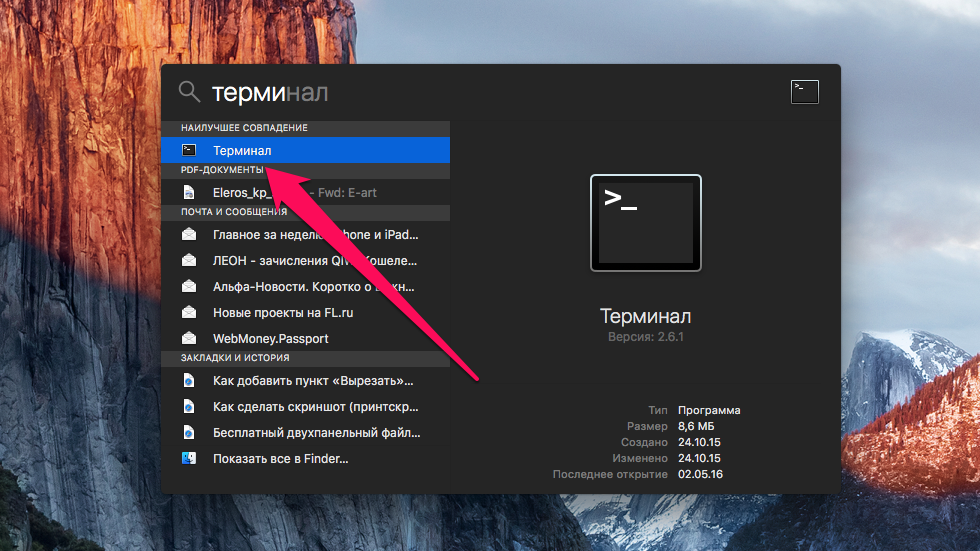Open the WebMoney.Passport mail result
The width and height of the screenshot is (980, 551).
coord(306,339)
